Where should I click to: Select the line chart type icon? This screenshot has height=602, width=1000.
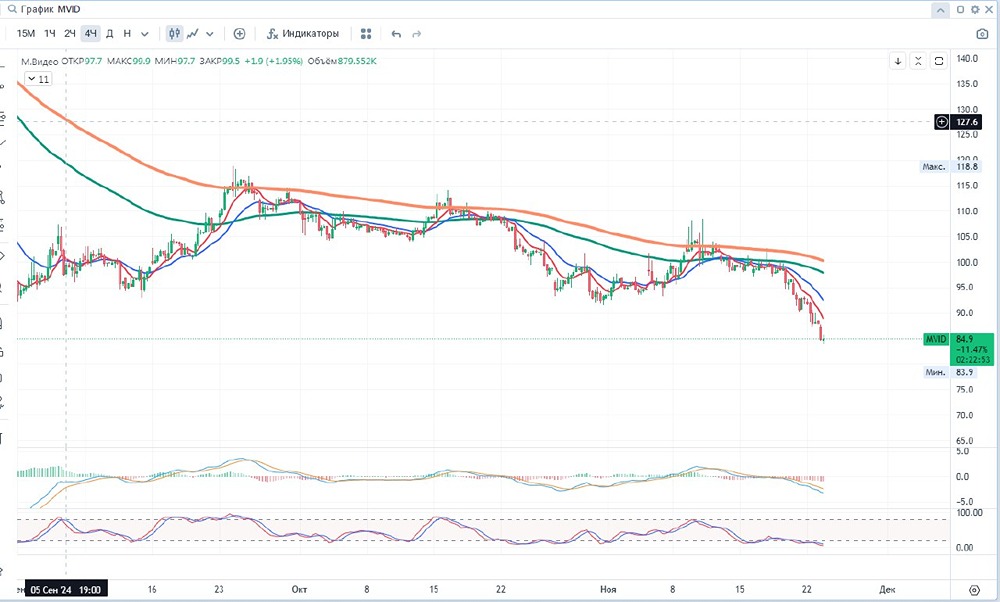tap(193, 34)
